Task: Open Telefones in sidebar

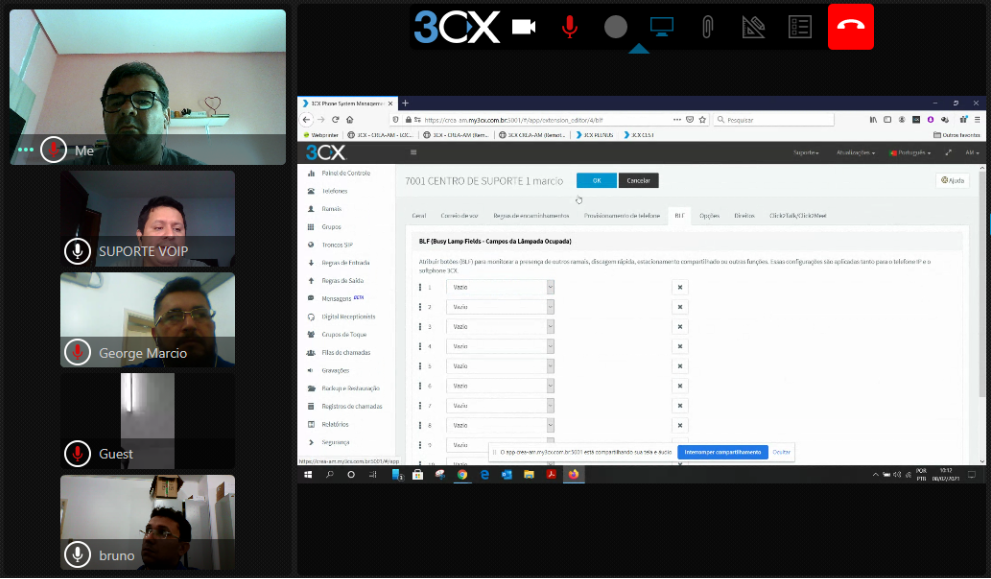Action: (x=334, y=191)
